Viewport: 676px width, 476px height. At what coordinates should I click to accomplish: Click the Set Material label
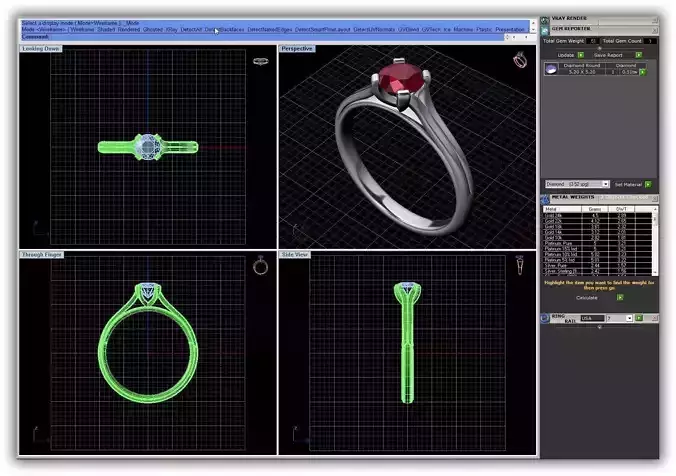628,185
